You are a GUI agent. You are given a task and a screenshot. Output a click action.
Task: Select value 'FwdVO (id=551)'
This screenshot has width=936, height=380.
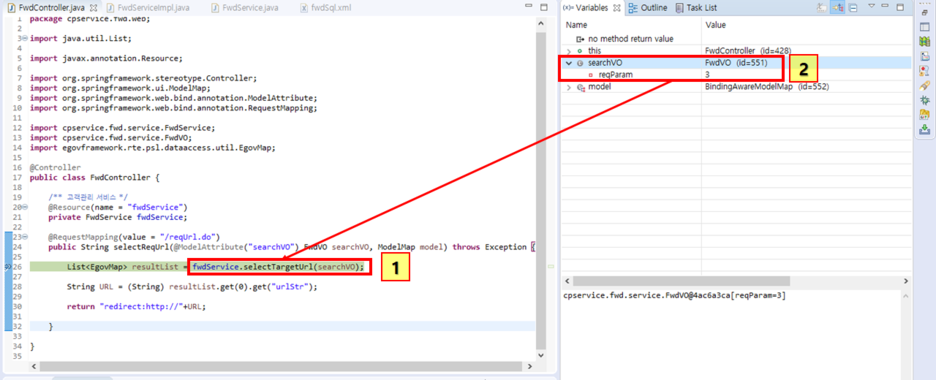tap(735, 63)
